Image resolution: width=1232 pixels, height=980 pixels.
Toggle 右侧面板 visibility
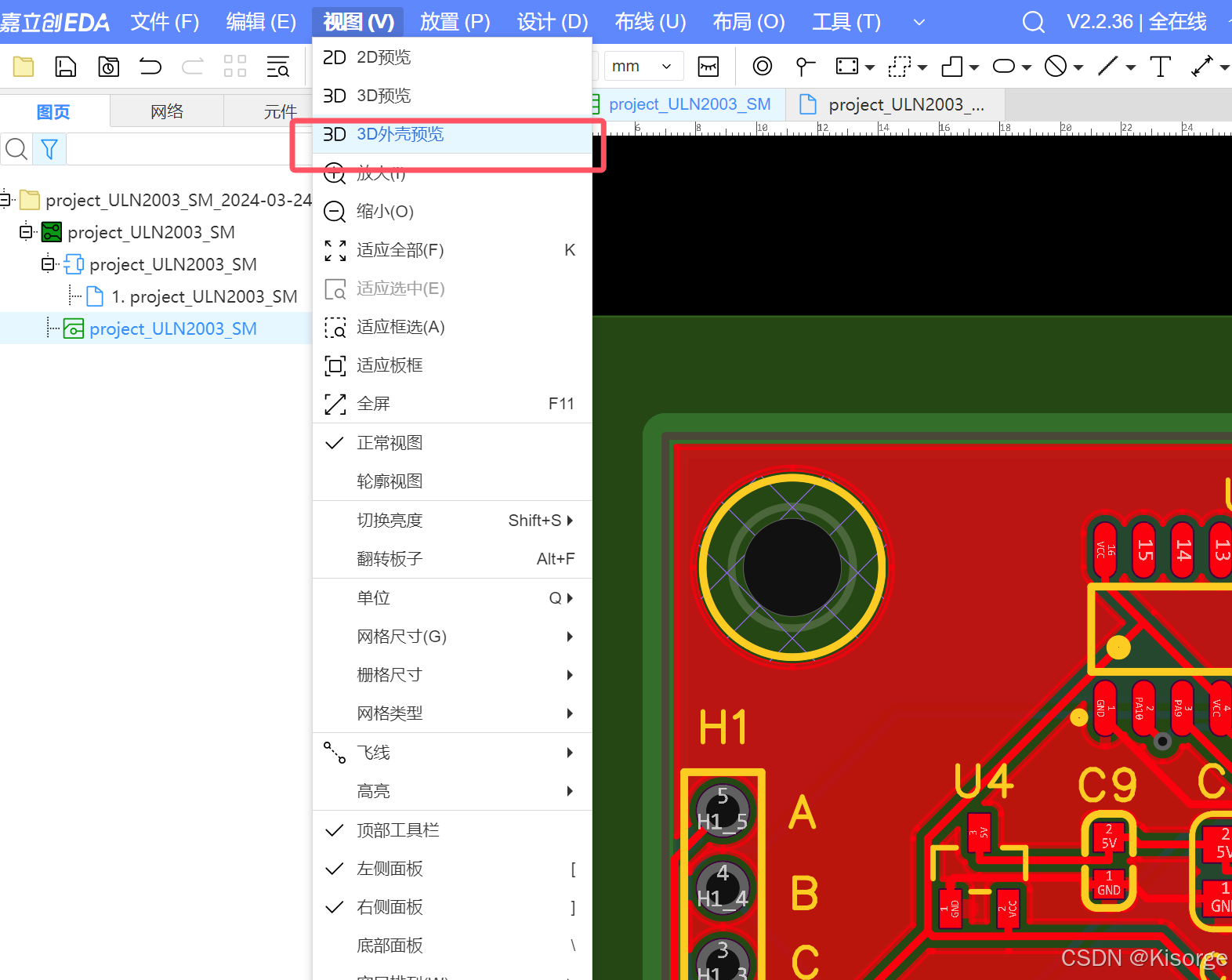452,907
